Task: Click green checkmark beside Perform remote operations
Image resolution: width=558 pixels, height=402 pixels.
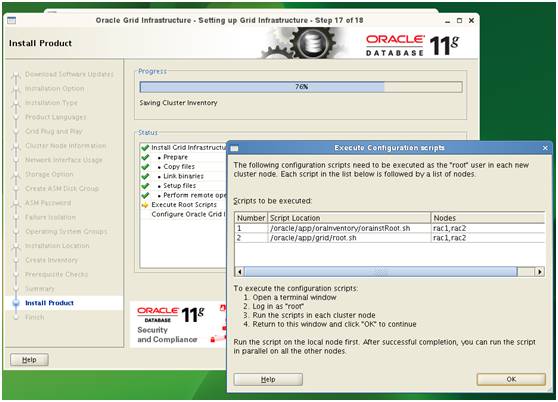Action: click(145, 195)
